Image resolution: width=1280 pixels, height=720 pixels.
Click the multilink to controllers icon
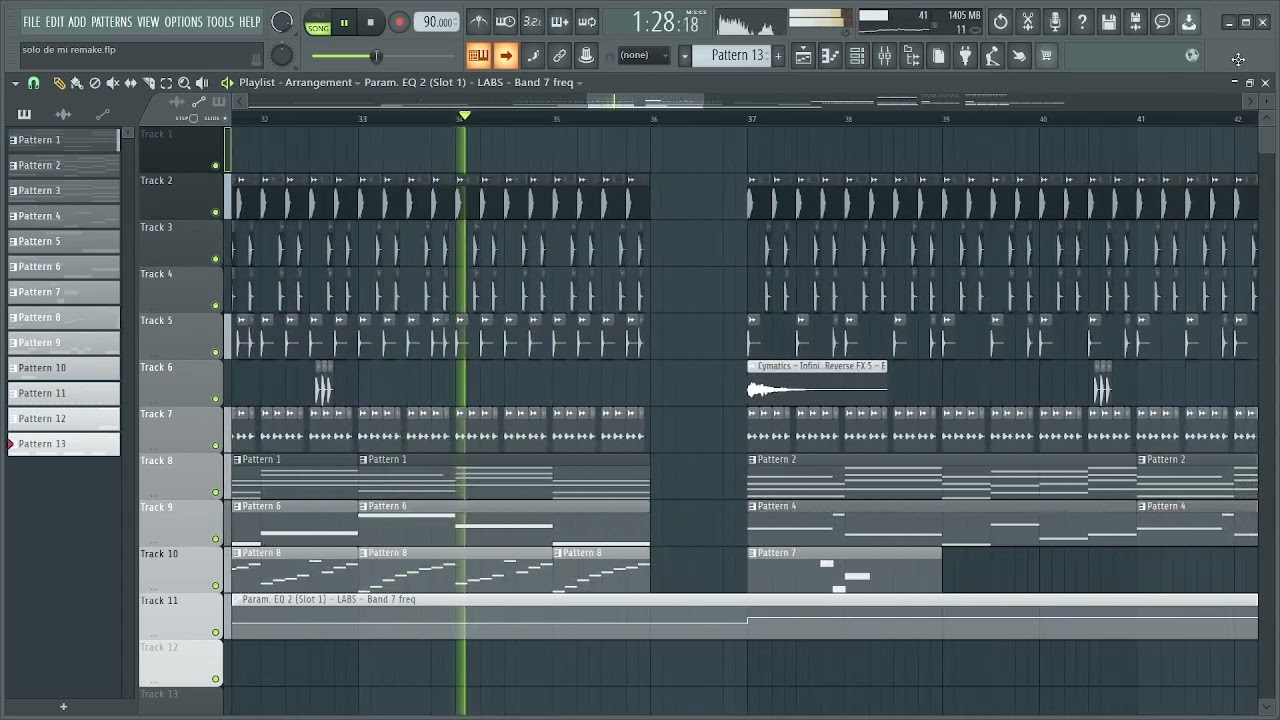[x=560, y=56]
